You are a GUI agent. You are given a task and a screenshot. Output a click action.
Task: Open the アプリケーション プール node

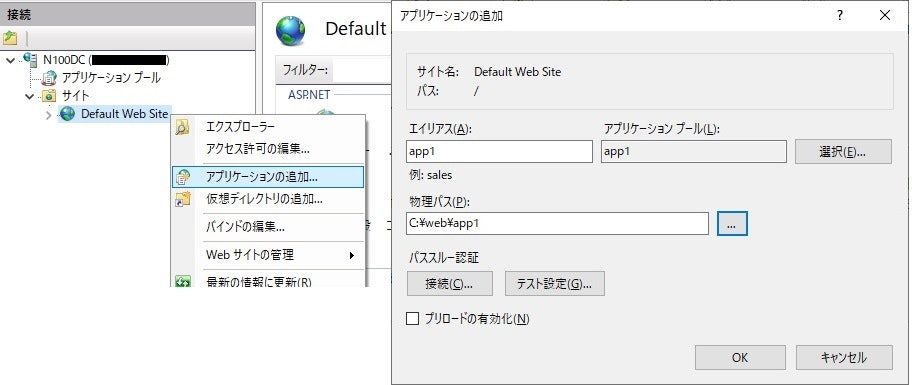111,77
